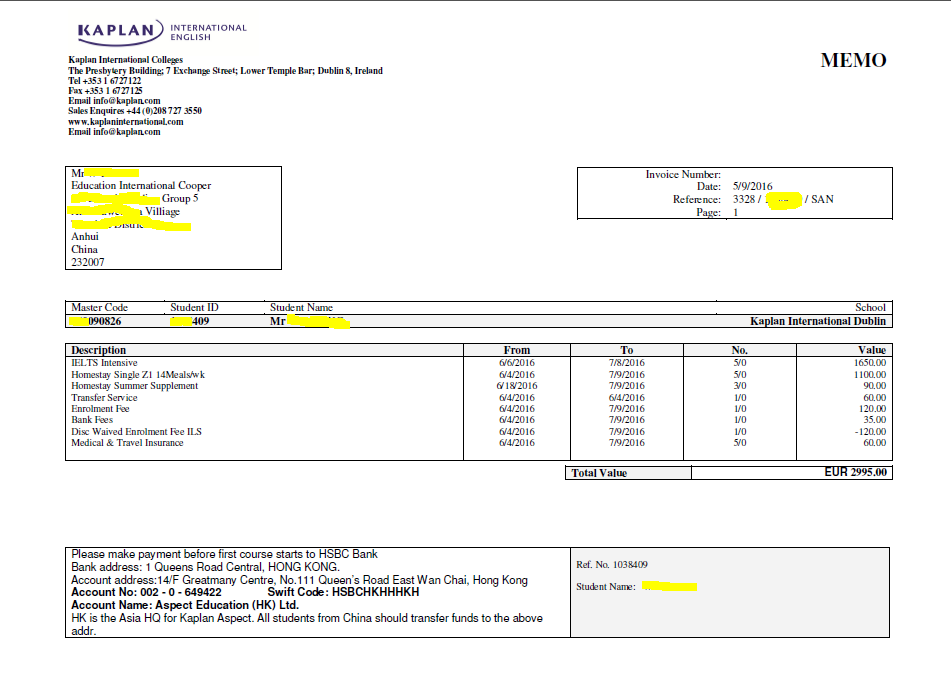This screenshot has height=678, width=951.
Task: Click the Invoice Number field label
Action: [683, 174]
